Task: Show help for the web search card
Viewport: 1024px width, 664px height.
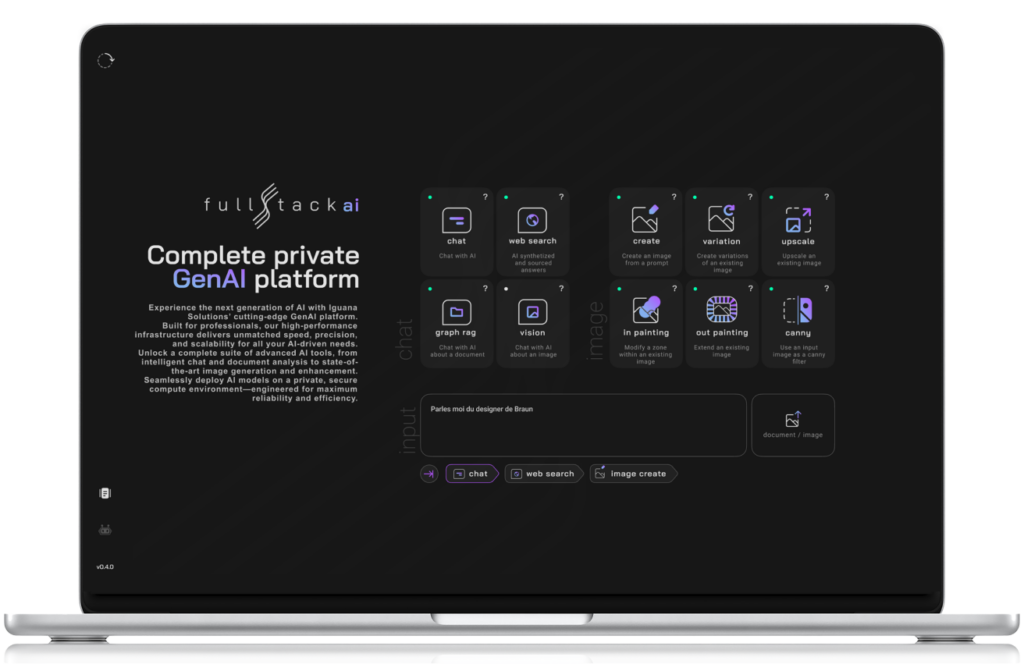Action: [x=561, y=197]
